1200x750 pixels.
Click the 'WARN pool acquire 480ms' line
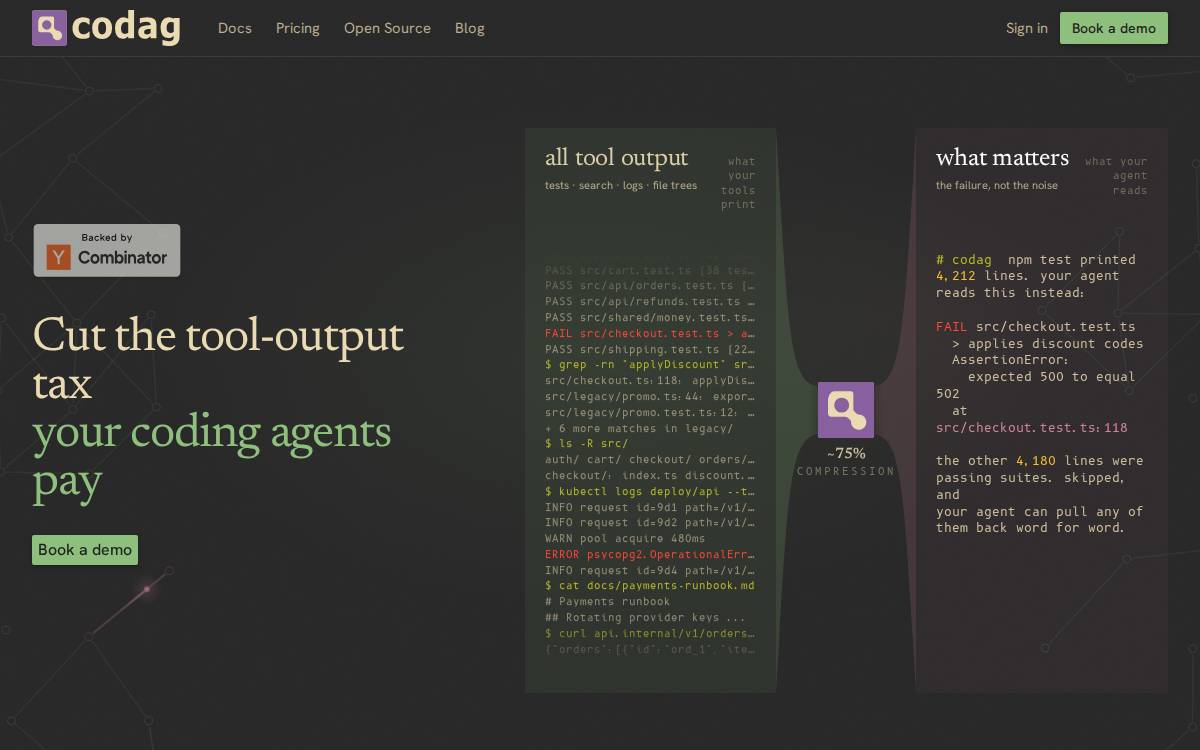(x=627, y=539)
